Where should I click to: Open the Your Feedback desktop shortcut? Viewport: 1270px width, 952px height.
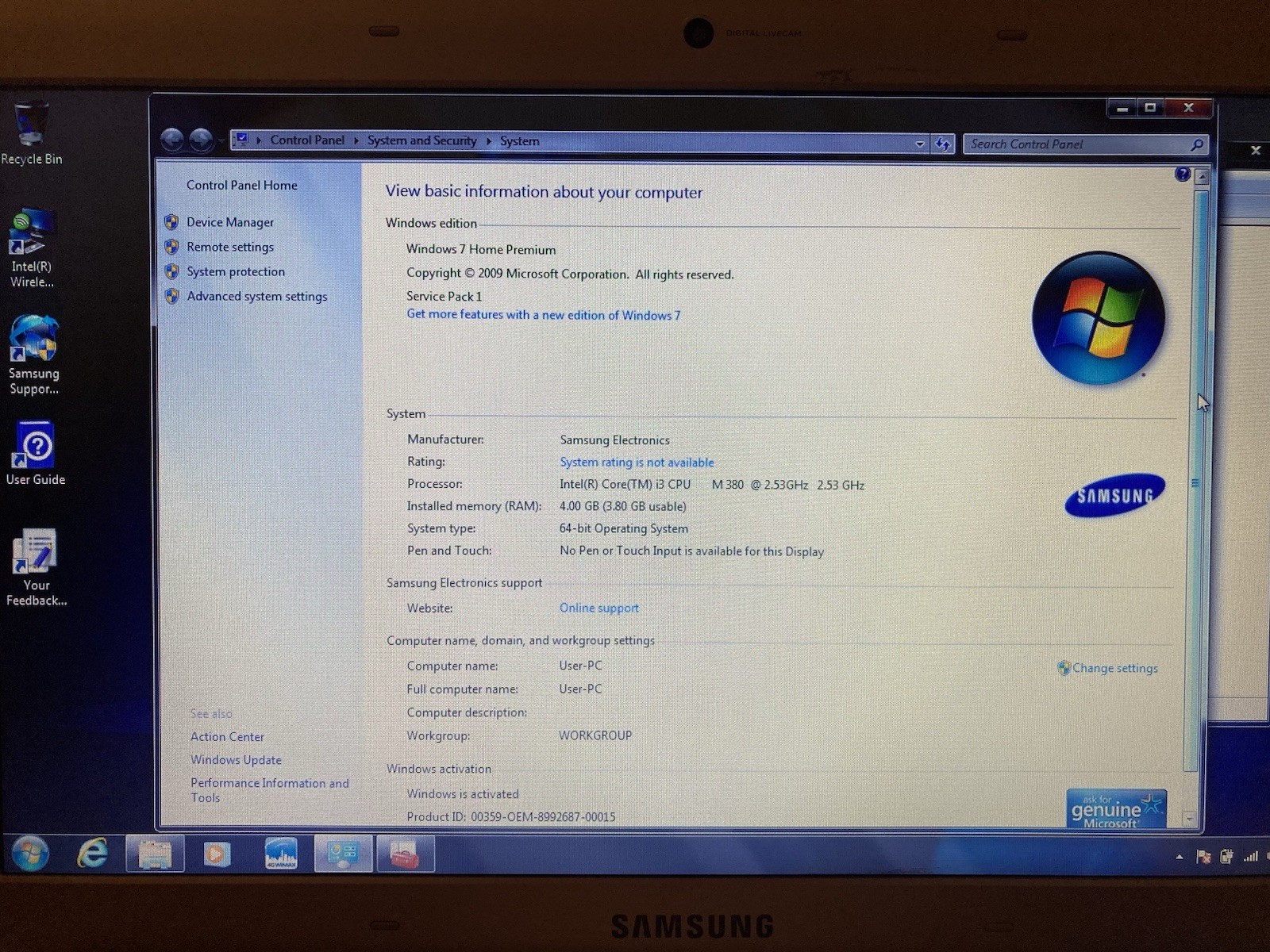pos(36,567)
